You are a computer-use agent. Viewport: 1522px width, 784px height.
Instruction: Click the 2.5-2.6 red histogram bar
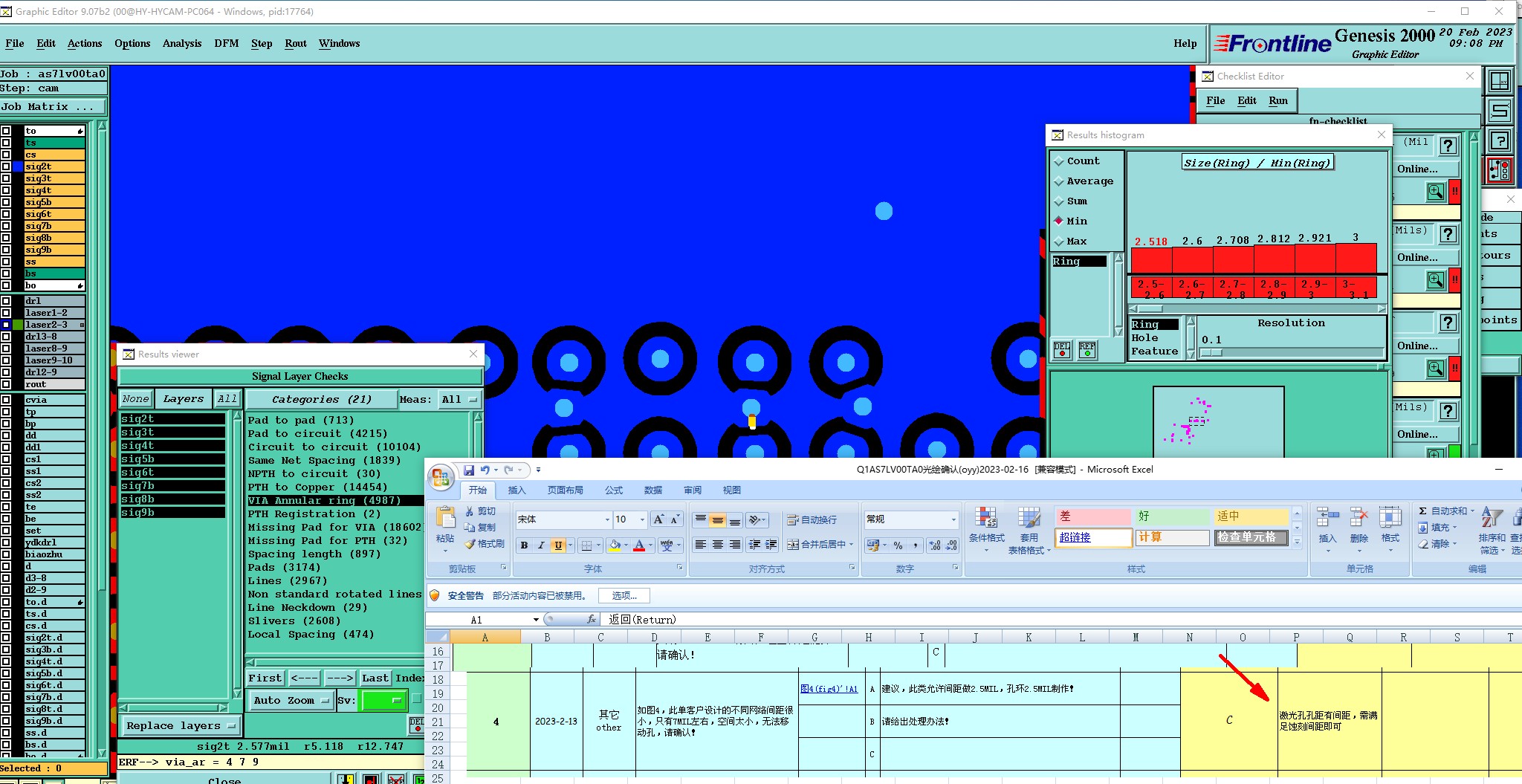coord(1151,262)
